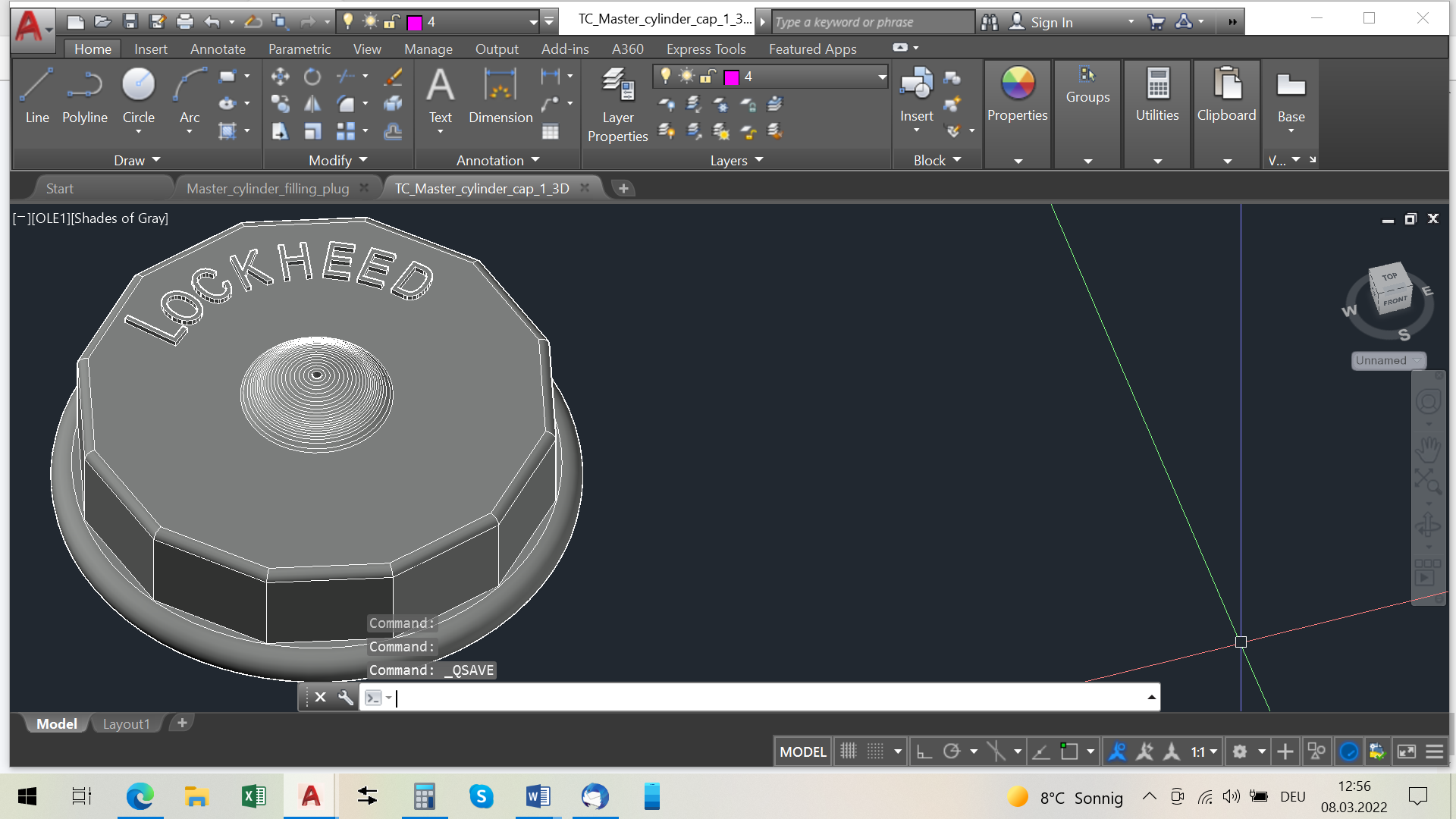1456x819 pixels.
Task: Click the Workspace Switching gear icon
Action: click(x=1239, y=752)
